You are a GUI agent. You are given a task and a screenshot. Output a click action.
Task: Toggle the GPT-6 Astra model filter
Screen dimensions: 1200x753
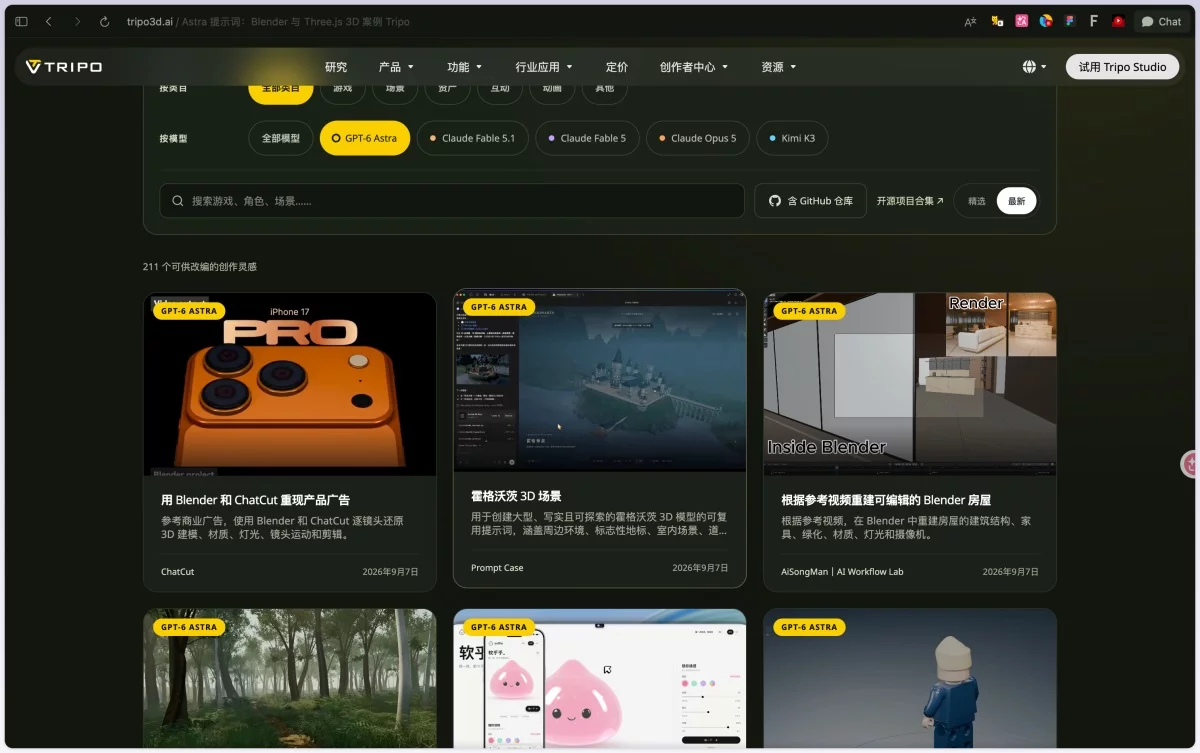click(x=365, y=138)
